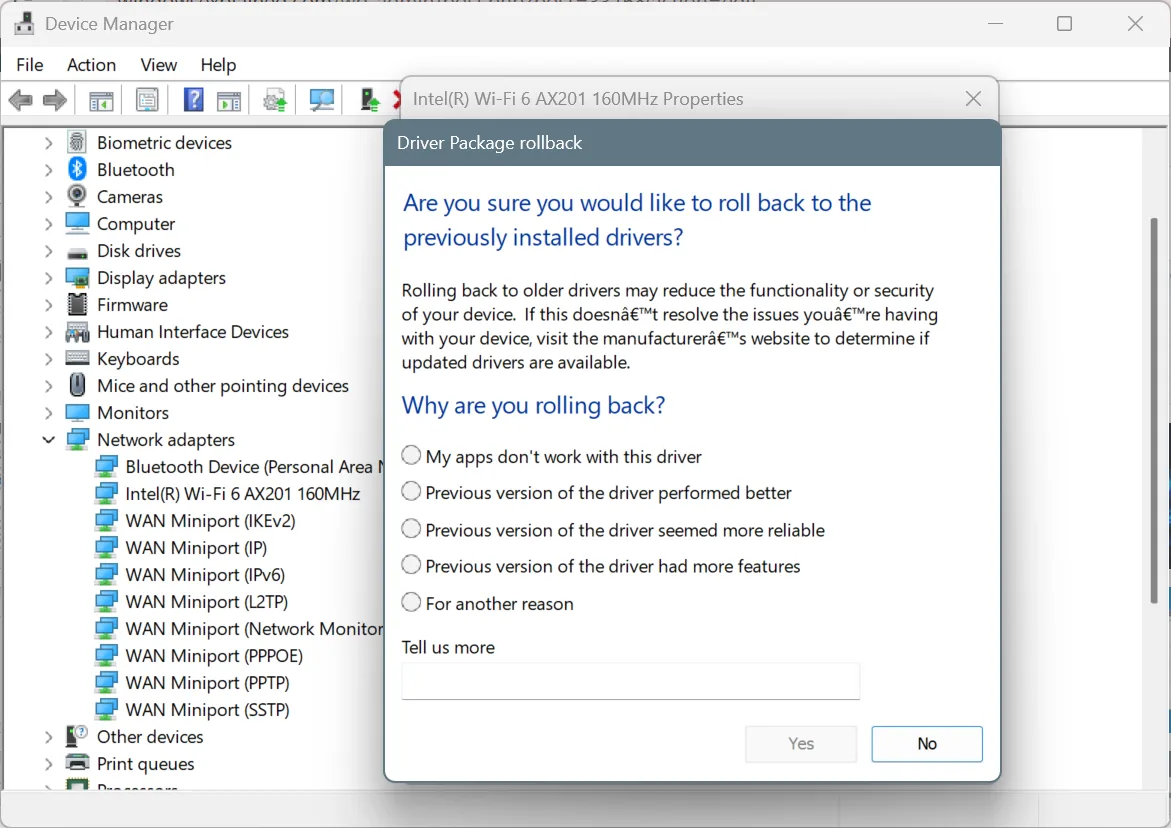Select WAN Miniport (Network Monitor) entry
Viewport: 1171px width, 828px height.
tap(254, 629)
